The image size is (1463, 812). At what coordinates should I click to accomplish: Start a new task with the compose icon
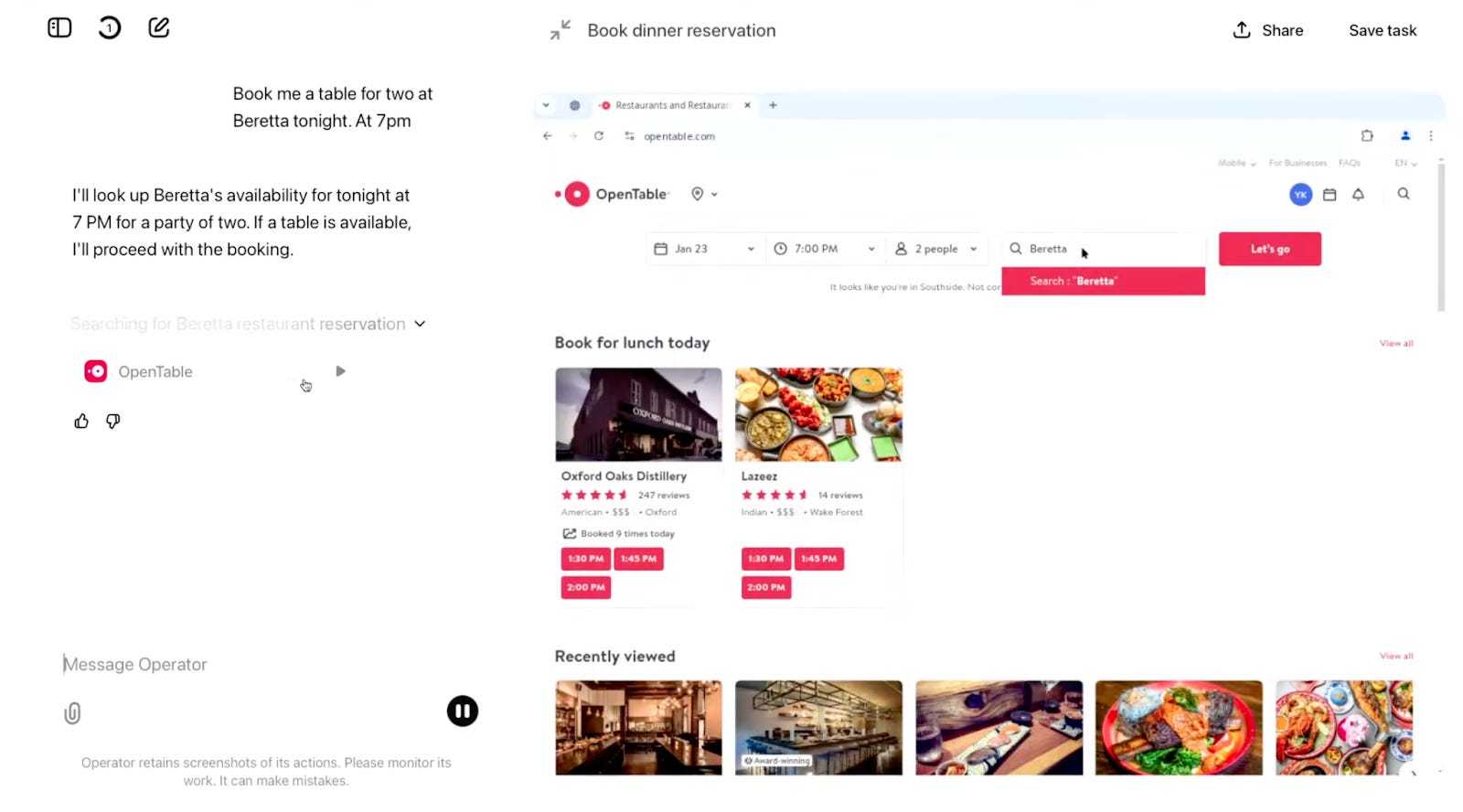pos(158,27)
